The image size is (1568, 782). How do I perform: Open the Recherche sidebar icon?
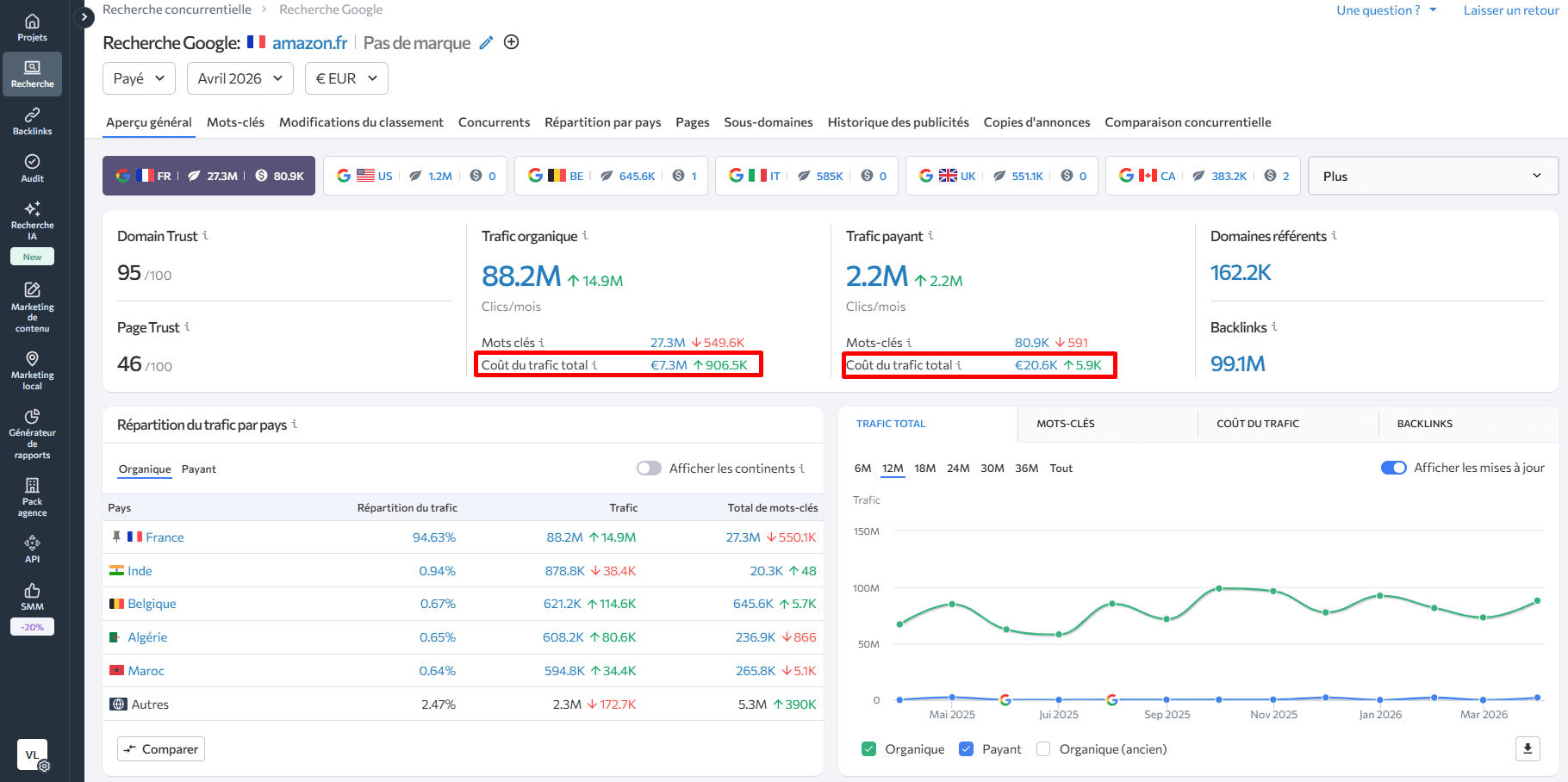click(x=32, y=74)
